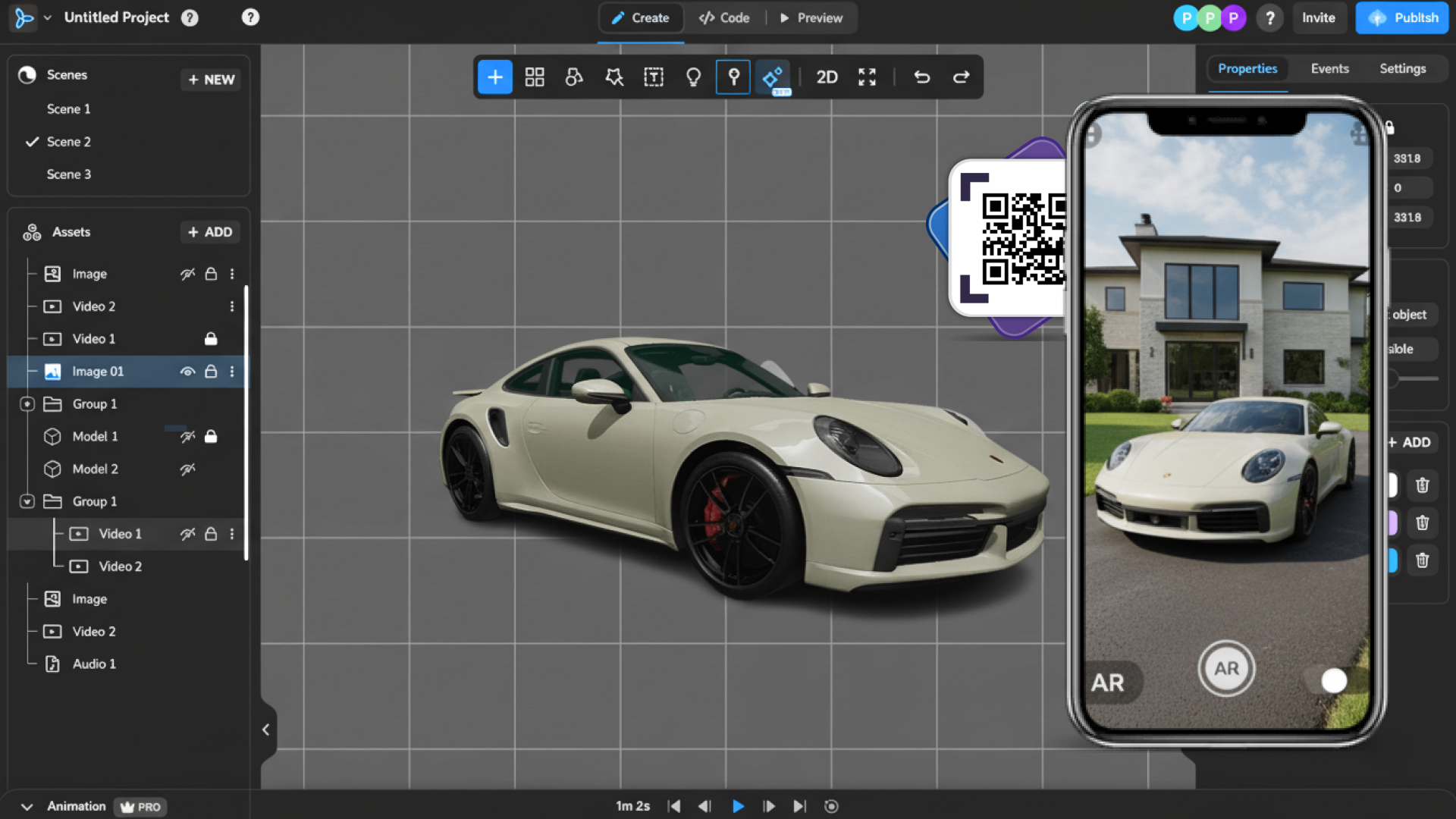Collapse the second Group 1 folder
Screen dimensions: 1456x819
[27, 502]
